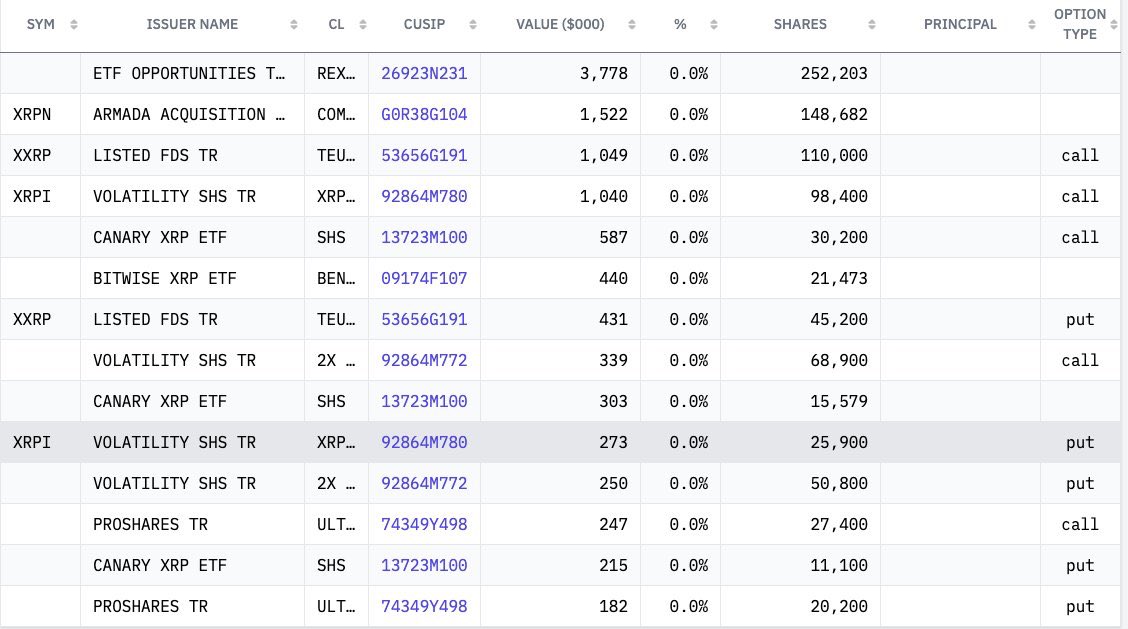The width and height of the screenshot is (1128, 629).
Task: Select the shares figure 252,203
Action: click(834, 73)
